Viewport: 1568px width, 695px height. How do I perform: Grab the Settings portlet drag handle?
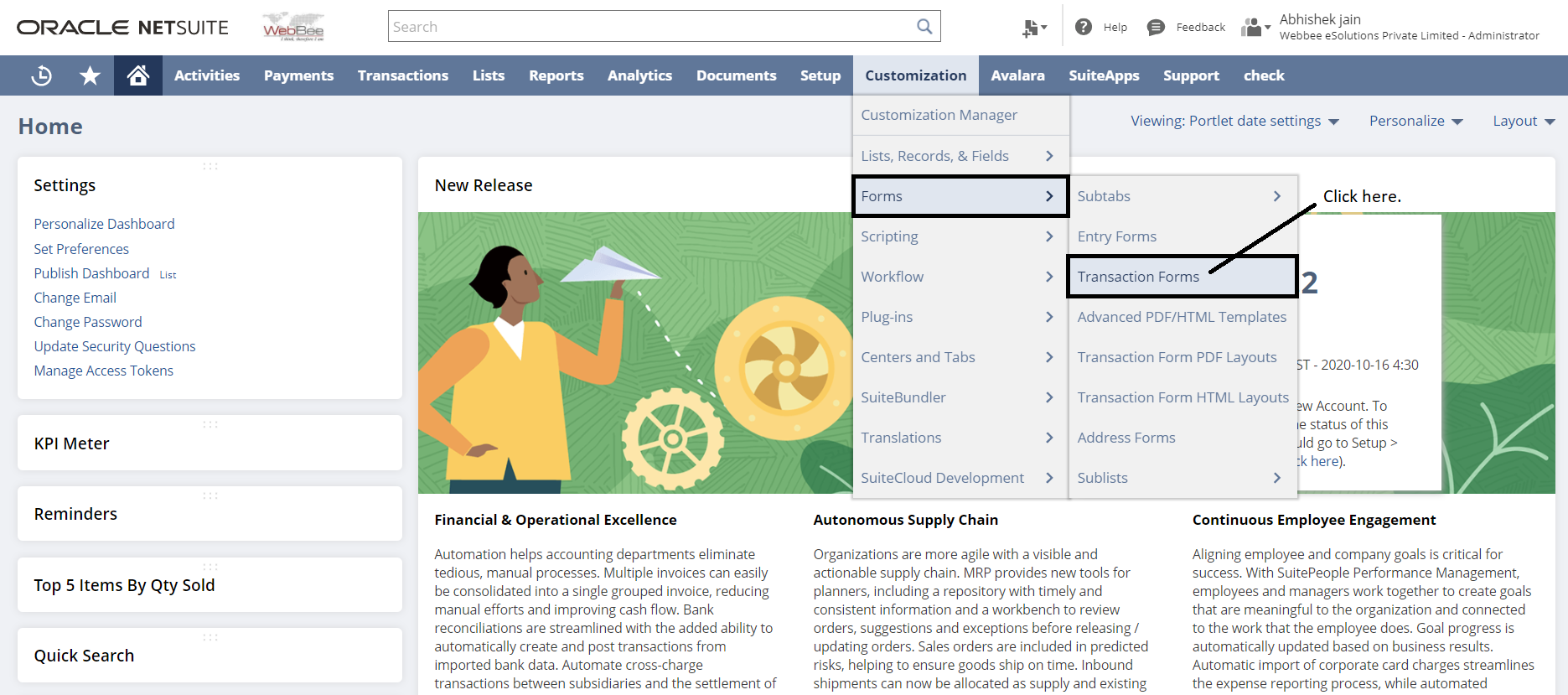point(210,166)
